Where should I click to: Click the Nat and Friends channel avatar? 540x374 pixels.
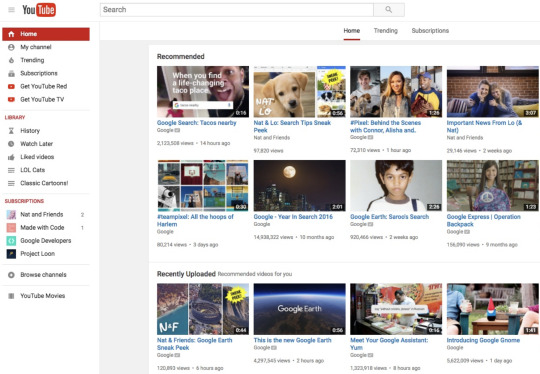(x=11, y=215)
